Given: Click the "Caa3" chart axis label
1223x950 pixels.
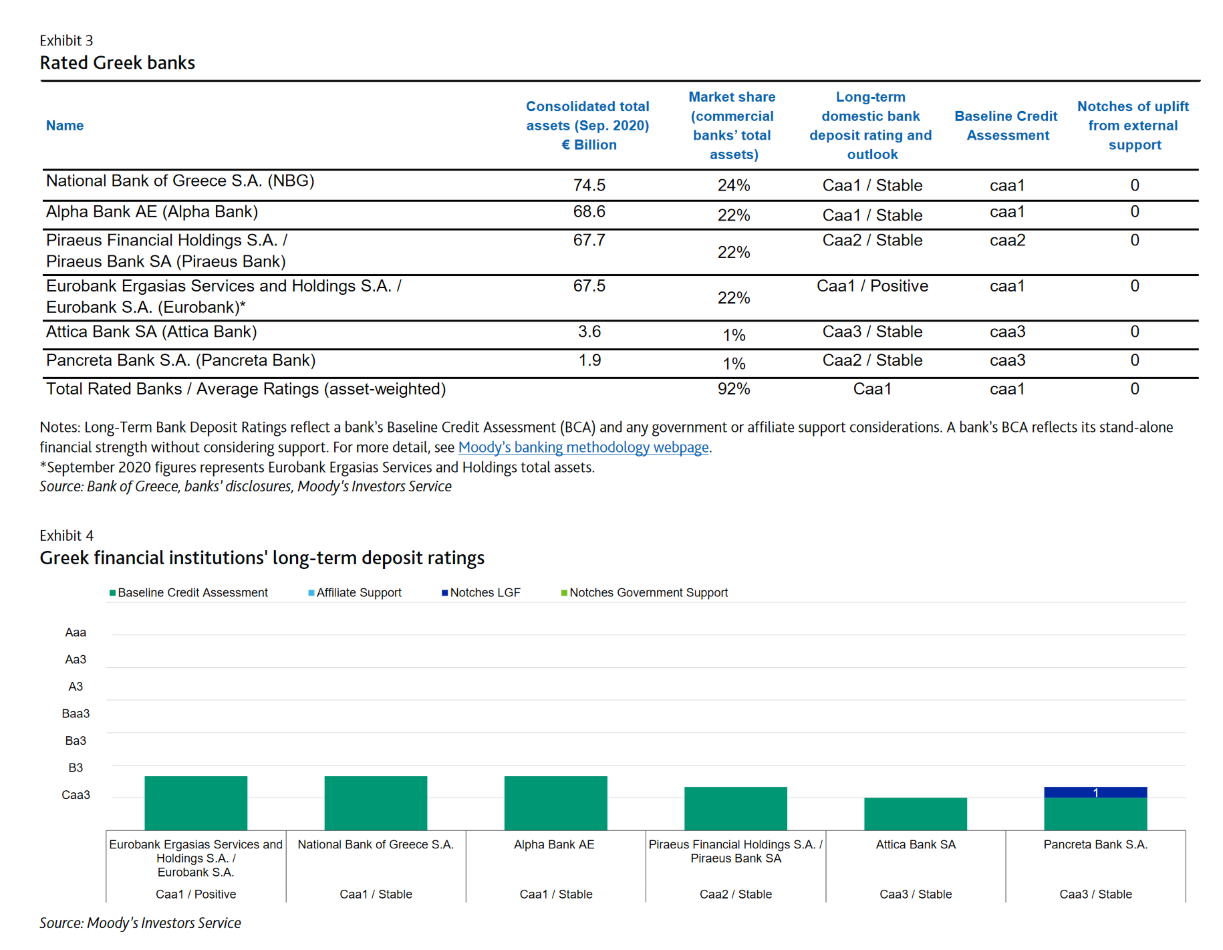Looking at the screenshot, I should (76, 795).
